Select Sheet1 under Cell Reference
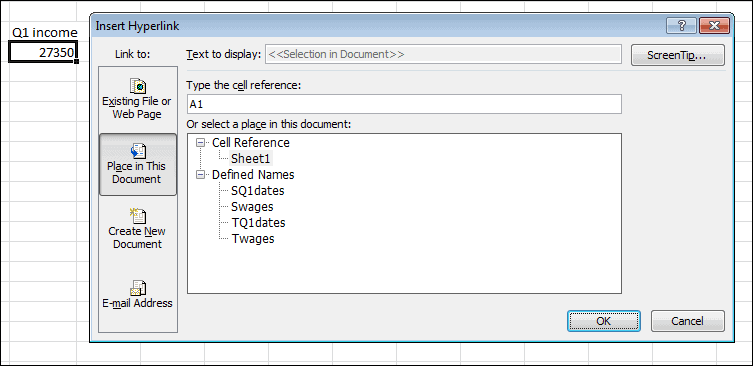Screen dimensions: 753x366 [x=251, y=159]
